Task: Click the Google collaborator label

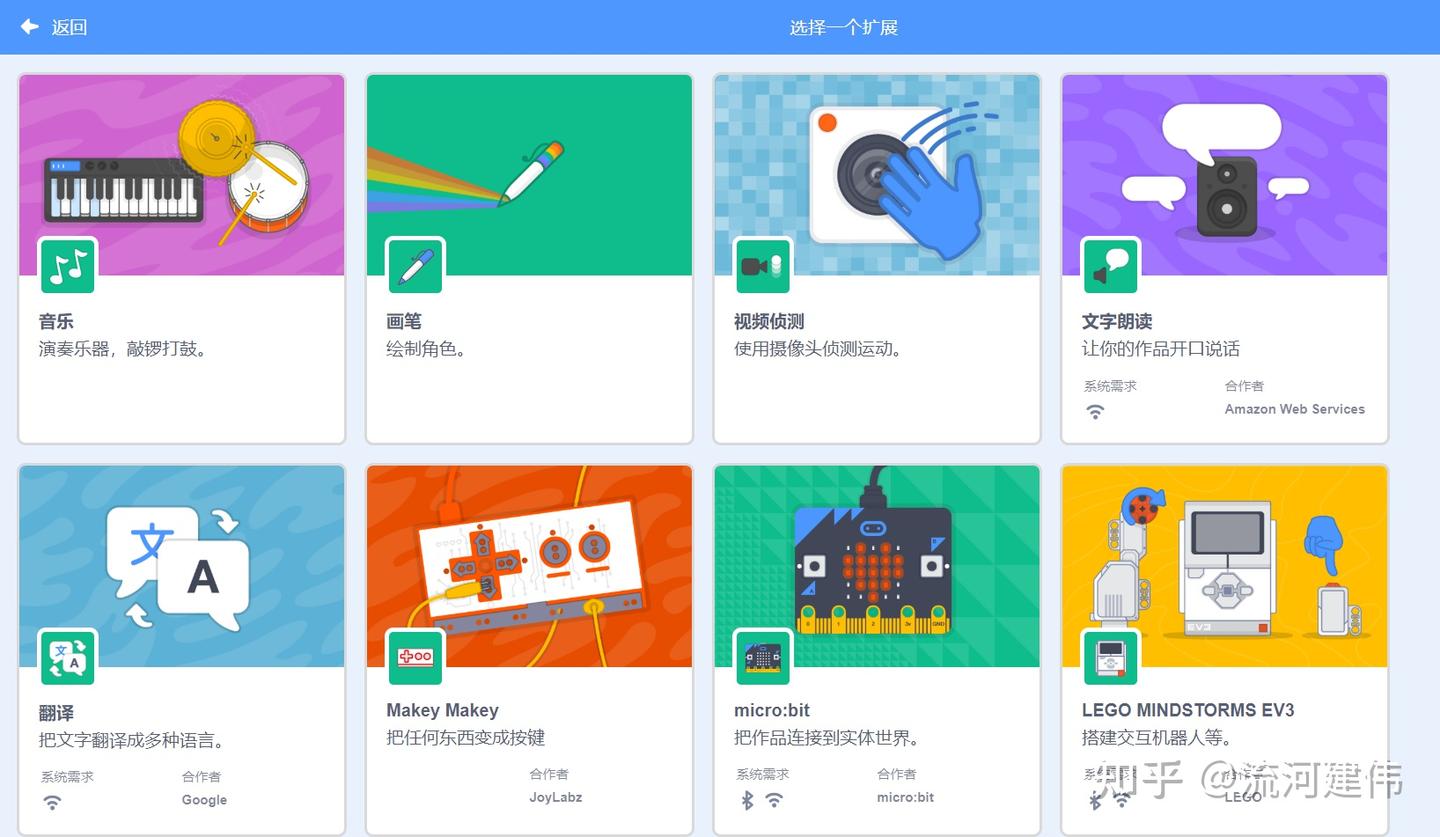Action: pos(204,800)
